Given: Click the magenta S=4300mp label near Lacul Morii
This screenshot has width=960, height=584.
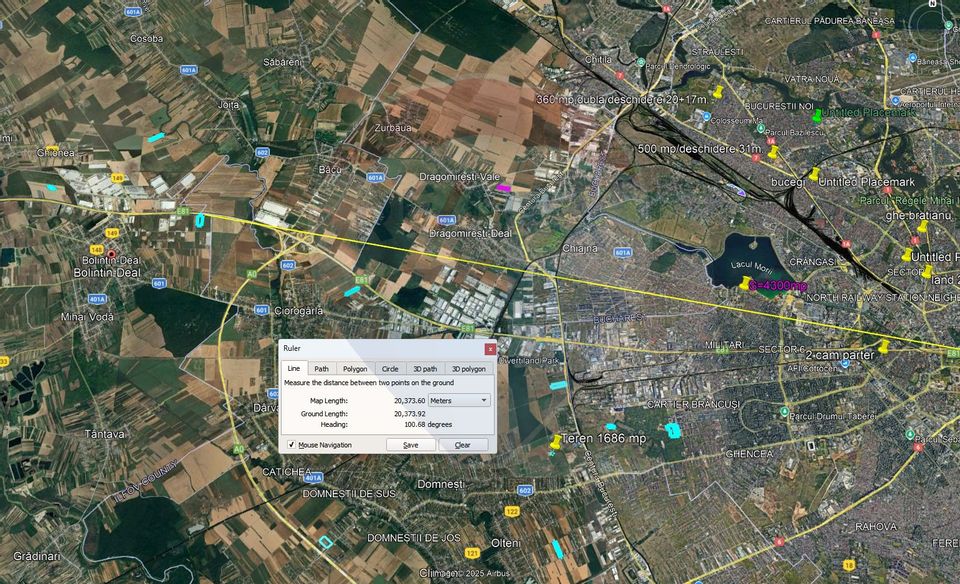Looking at the screenshot, I should 778,284.
